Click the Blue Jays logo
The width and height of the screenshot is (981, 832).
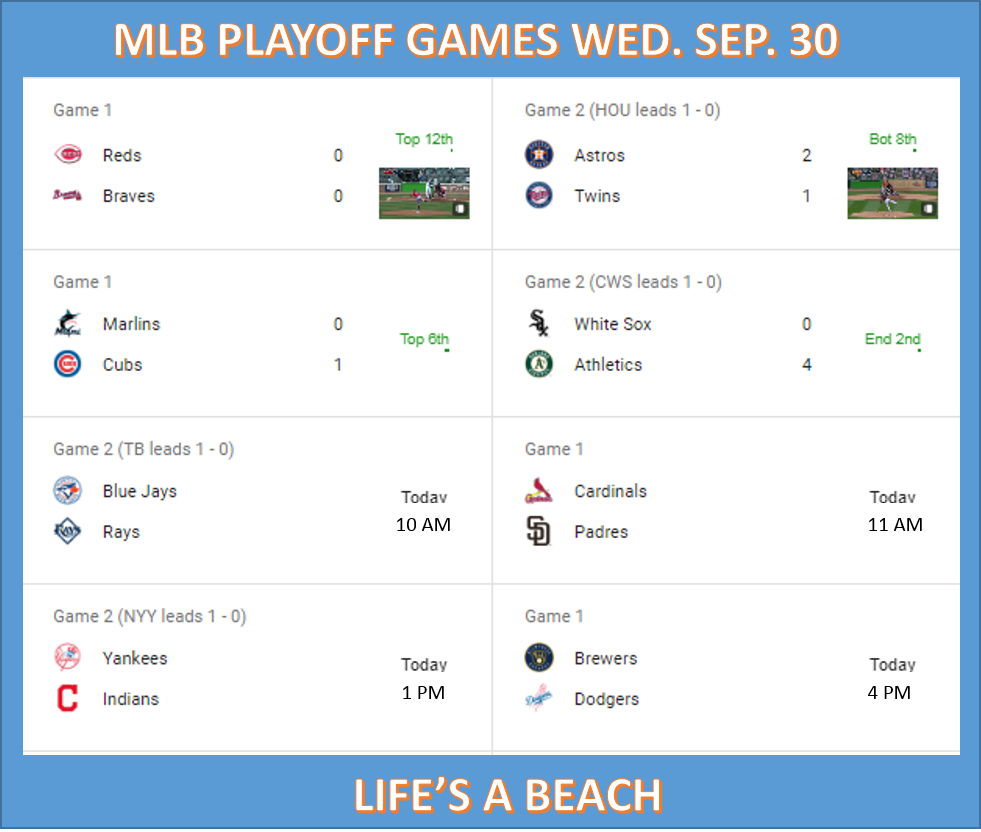(68, 490)
